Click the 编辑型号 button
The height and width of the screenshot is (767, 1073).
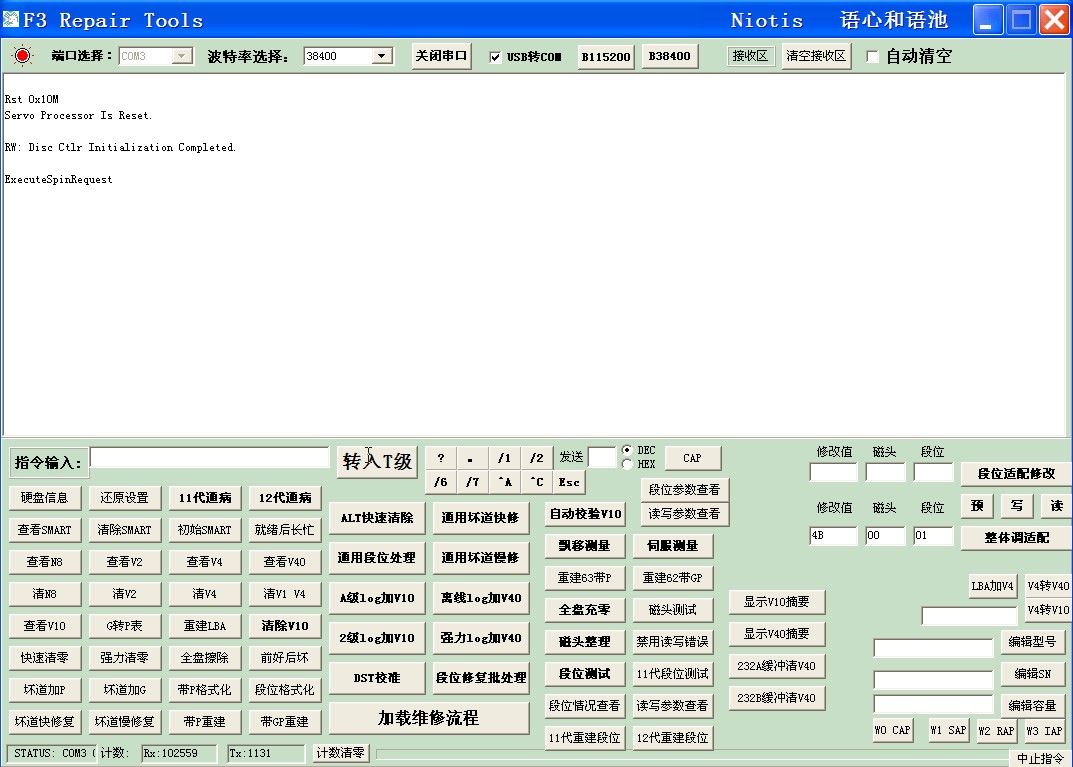coord(1033,641)
